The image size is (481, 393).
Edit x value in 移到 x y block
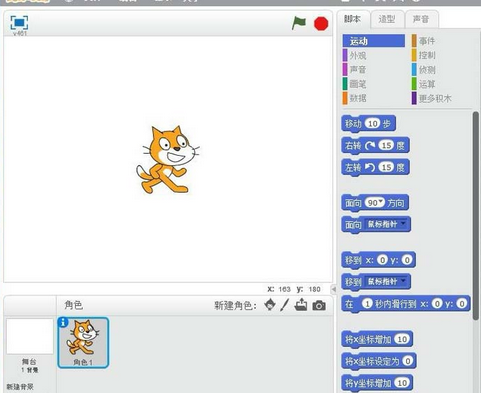pos(383,260)
